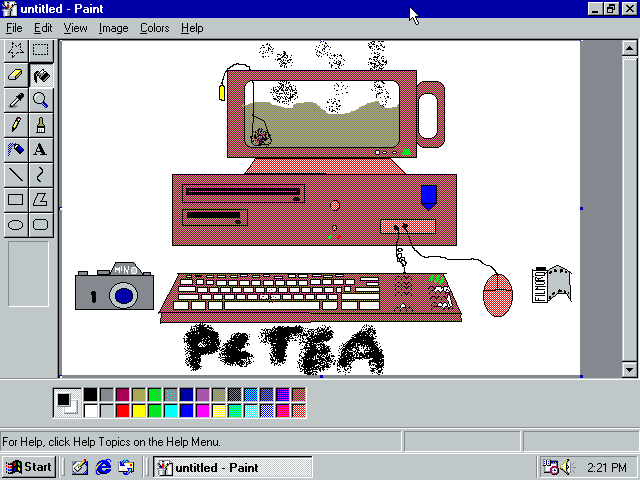
Task: Open the File menu
Action: [14, 28]
